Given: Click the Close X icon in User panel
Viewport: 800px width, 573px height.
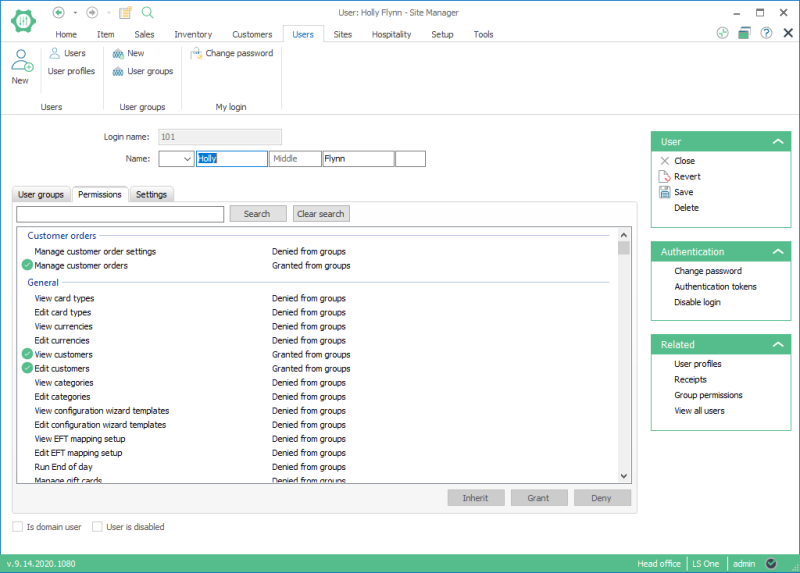Looking at the screenshot, I should (x=665, y=161).
